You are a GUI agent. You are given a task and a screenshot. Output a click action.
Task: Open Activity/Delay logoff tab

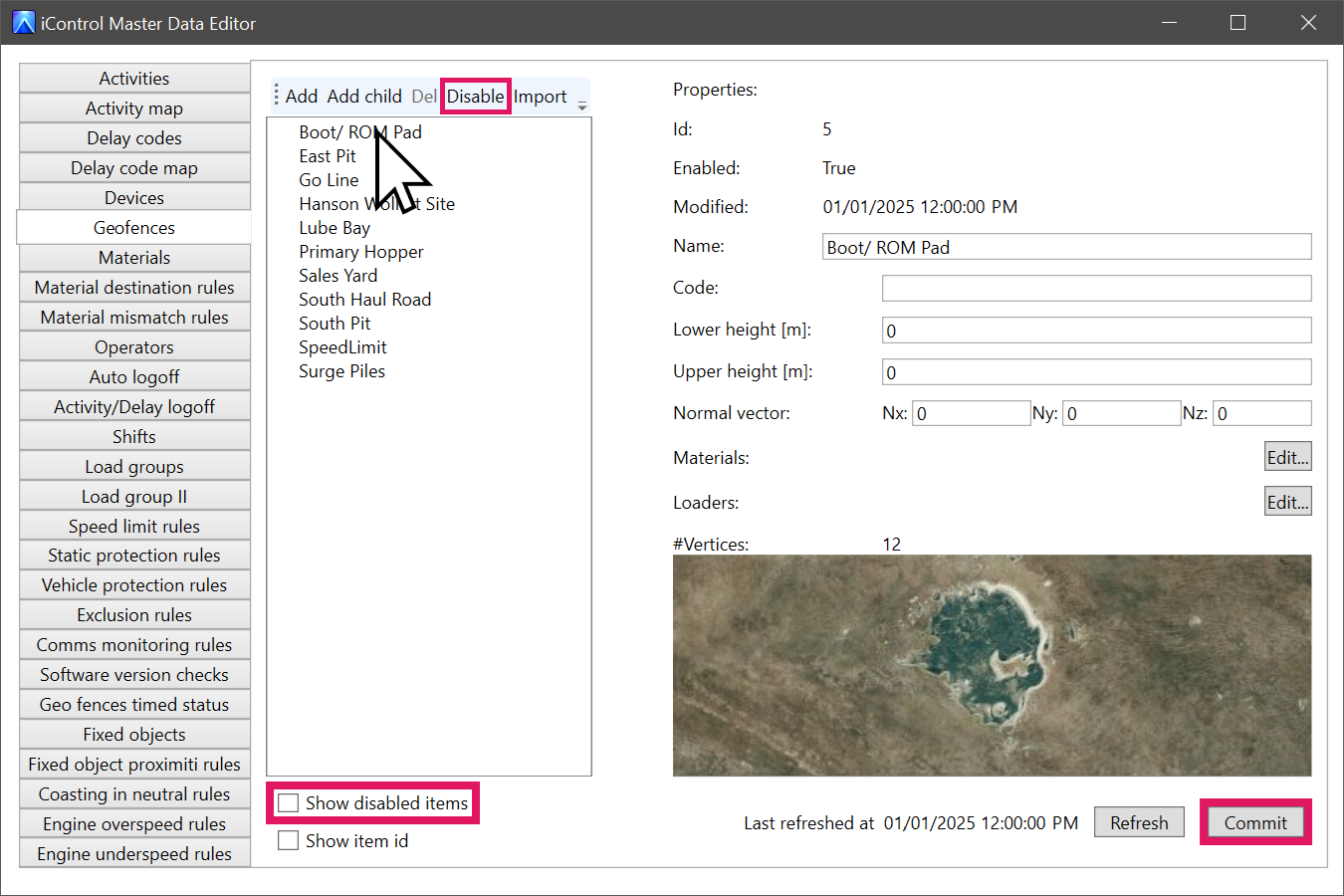coord(134,407)
